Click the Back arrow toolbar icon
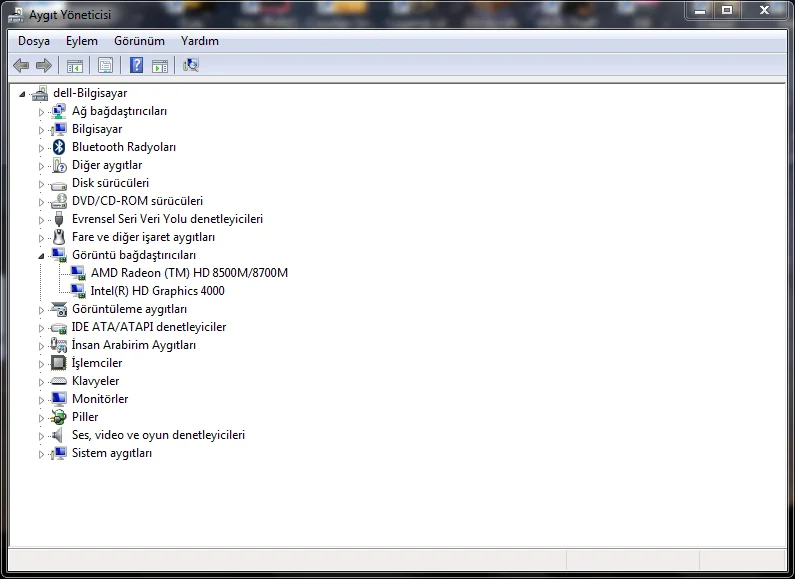 [x=21, y=65]
